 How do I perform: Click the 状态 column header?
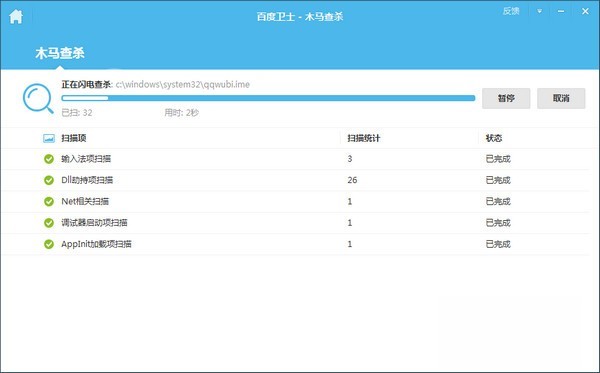494,138
